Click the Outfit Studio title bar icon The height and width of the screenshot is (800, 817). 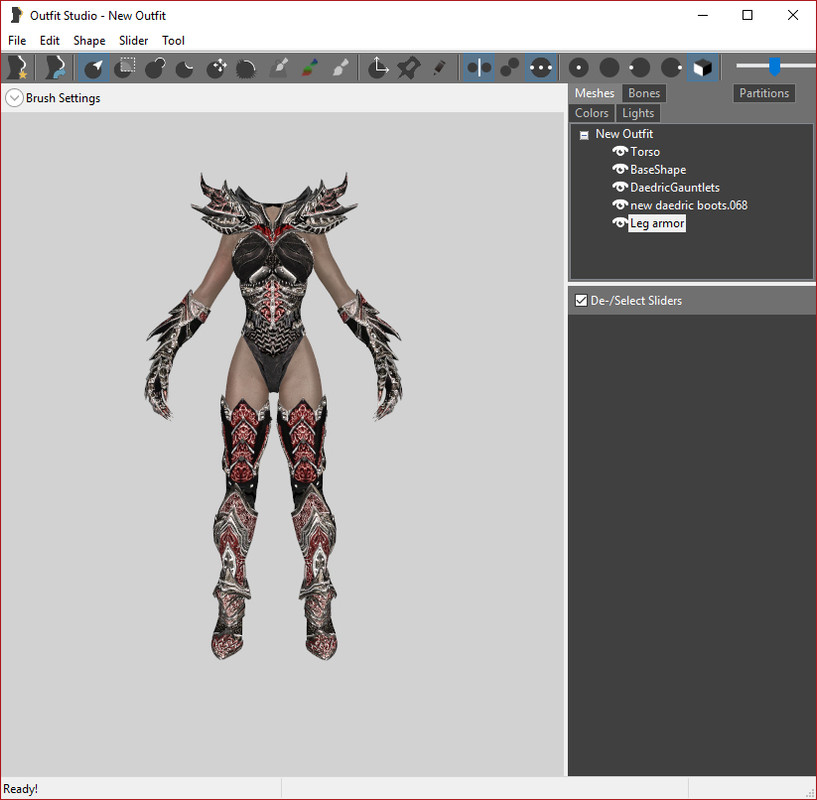tap(17, 15)
